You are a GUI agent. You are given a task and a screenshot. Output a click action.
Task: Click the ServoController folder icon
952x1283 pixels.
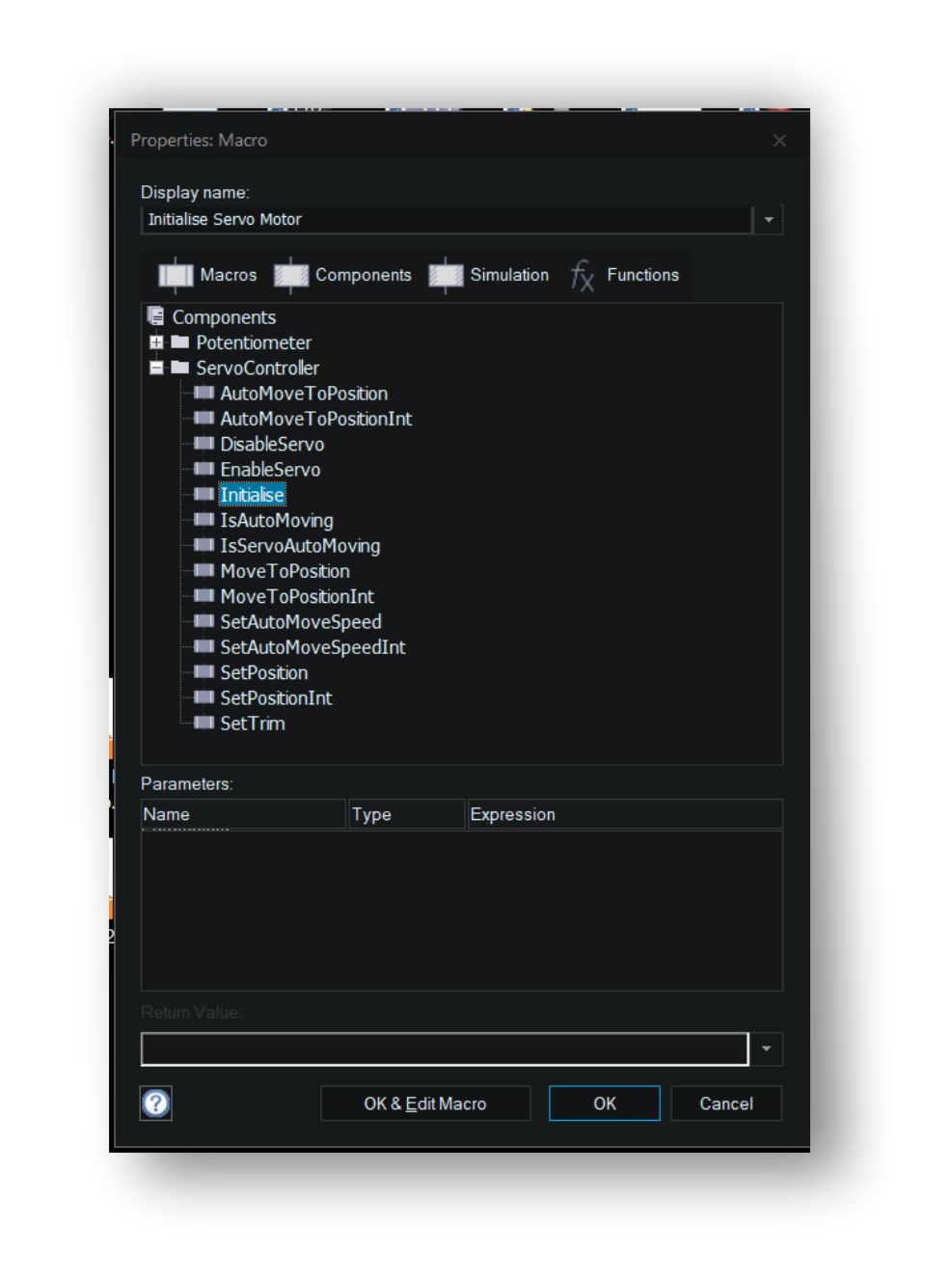click(180, 367)
